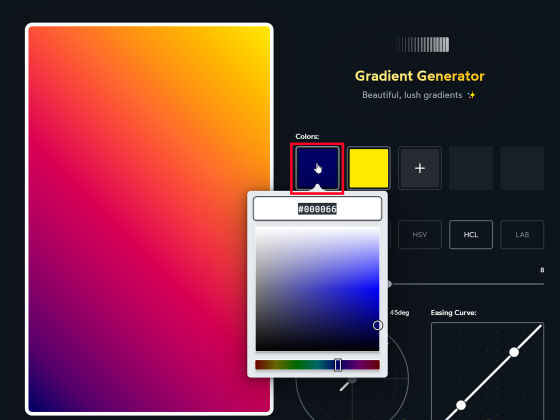560x420 pixels.
Task: Choose LAB color mode
Action: [522, 235]
